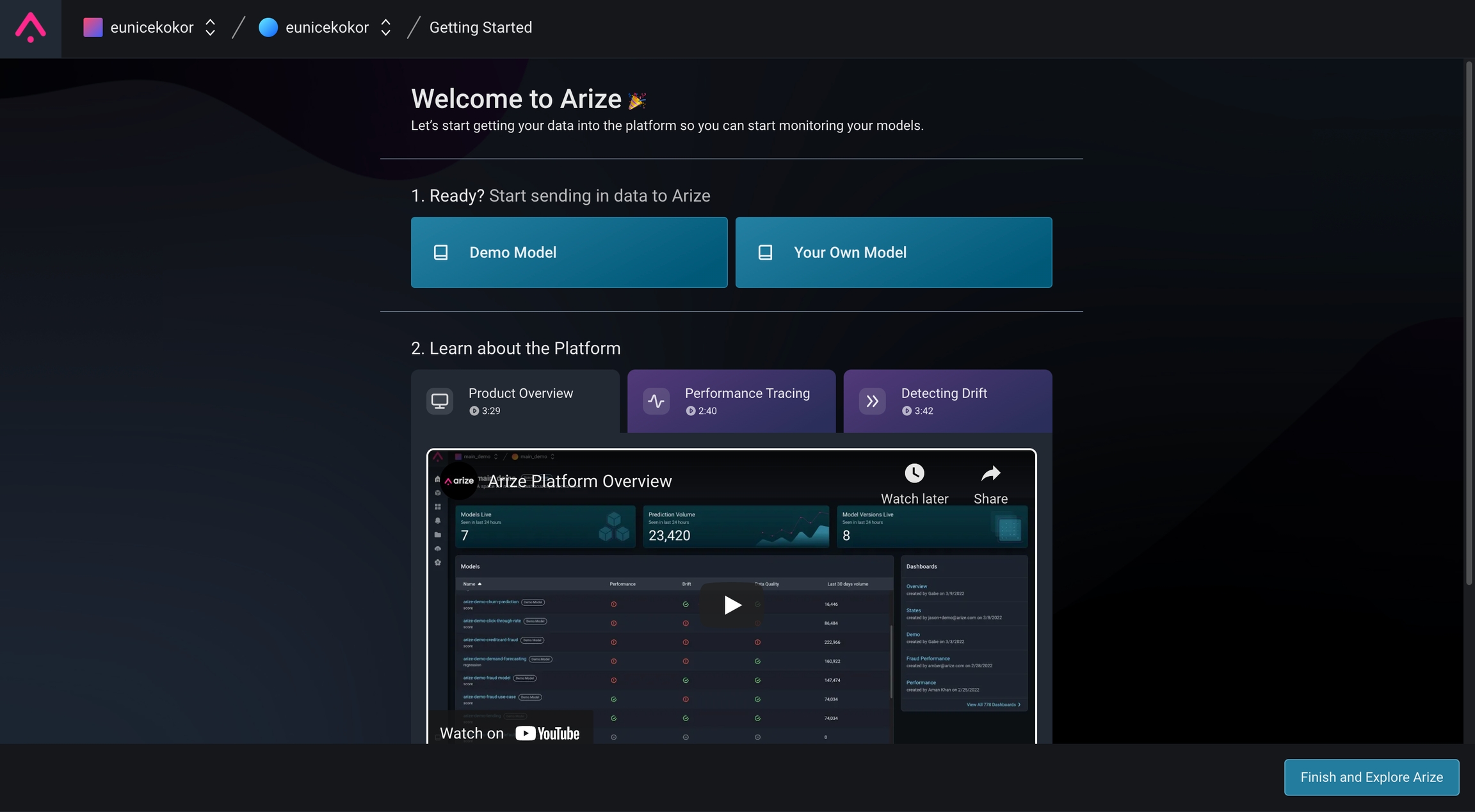The height and width of the screenshot is (812, 1475).
Task: Play the Arize Platform Overview video
Action: (x=732, y=605)
